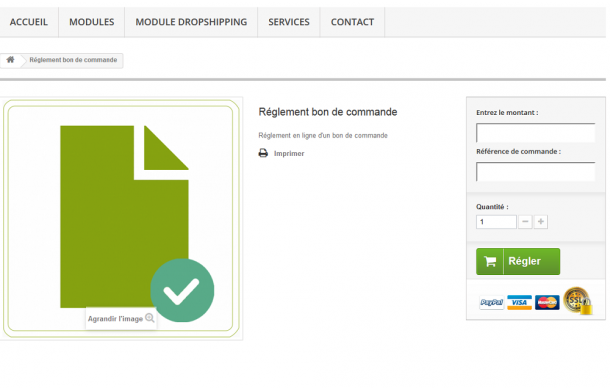Increase quantity with plus button

541,222
